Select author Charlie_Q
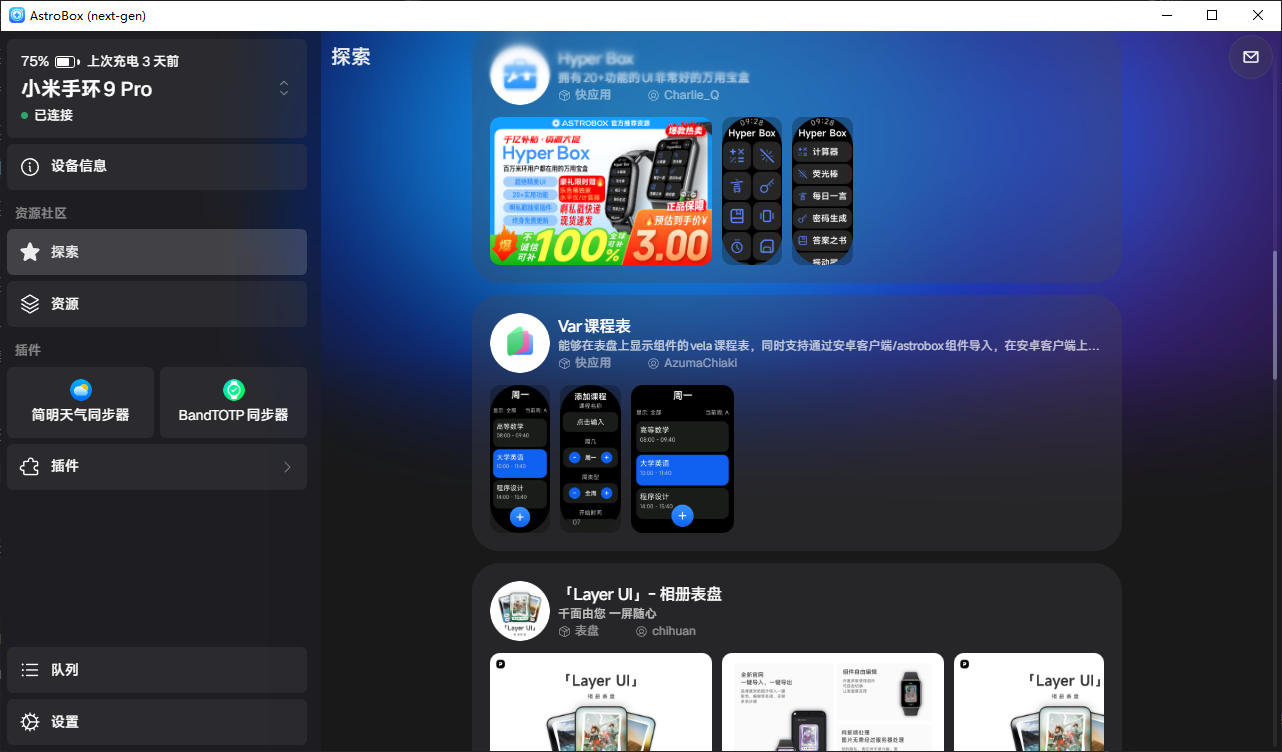Viewport: 1282px width, 752px height. (691, 95)
